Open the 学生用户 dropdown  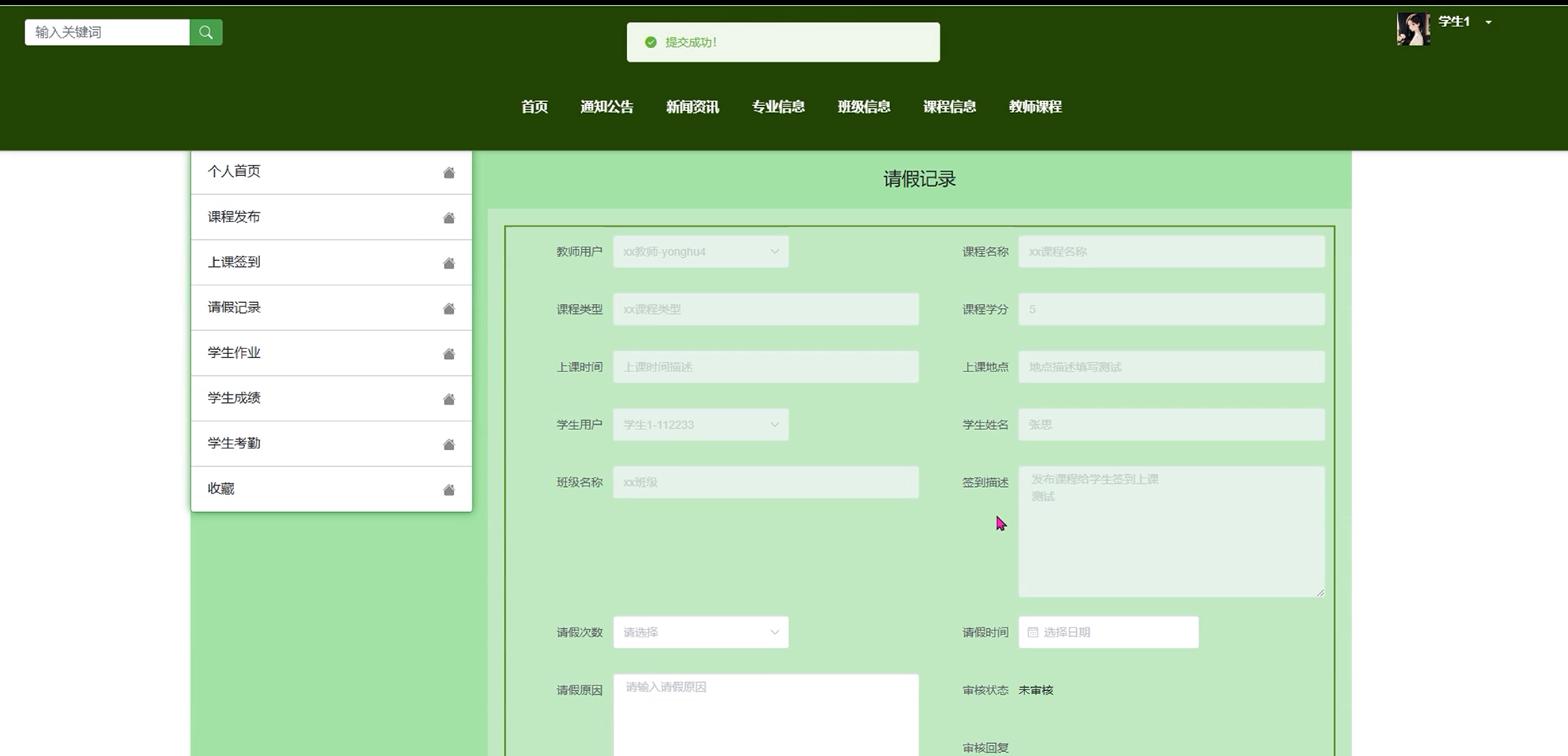tap(700, 425)
